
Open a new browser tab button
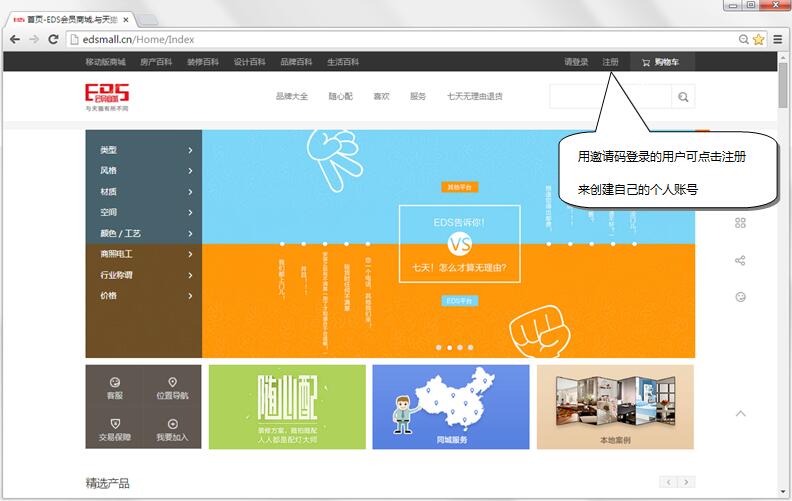(147, 20)
